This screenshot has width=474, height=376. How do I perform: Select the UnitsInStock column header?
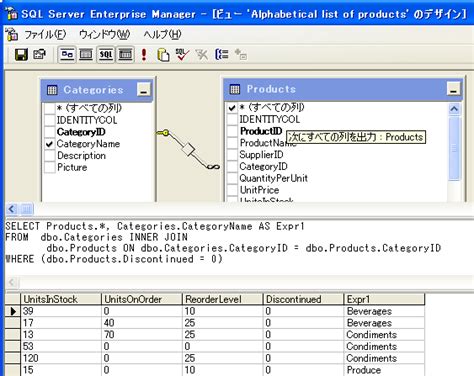[x=61, y=299]
